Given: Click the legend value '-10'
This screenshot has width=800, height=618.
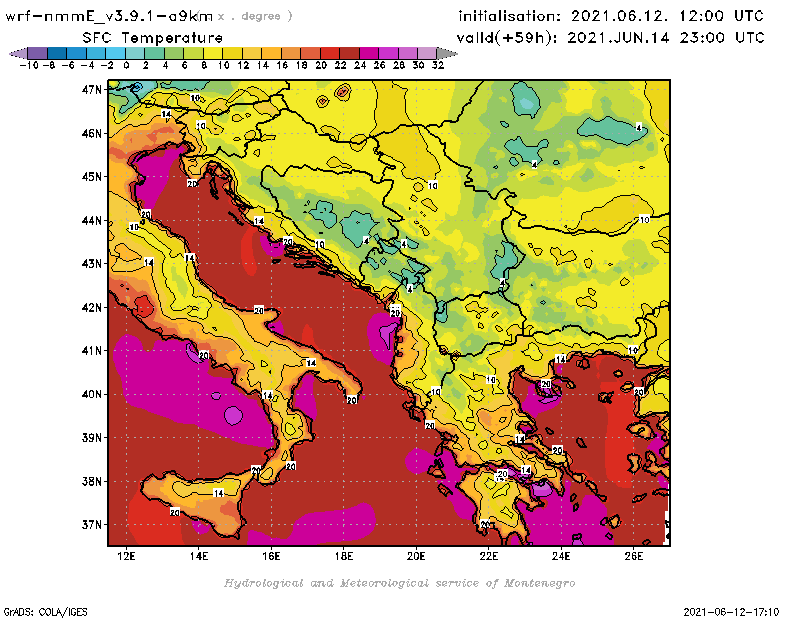Looking at the screenshot, I should (x=29, y=65).
